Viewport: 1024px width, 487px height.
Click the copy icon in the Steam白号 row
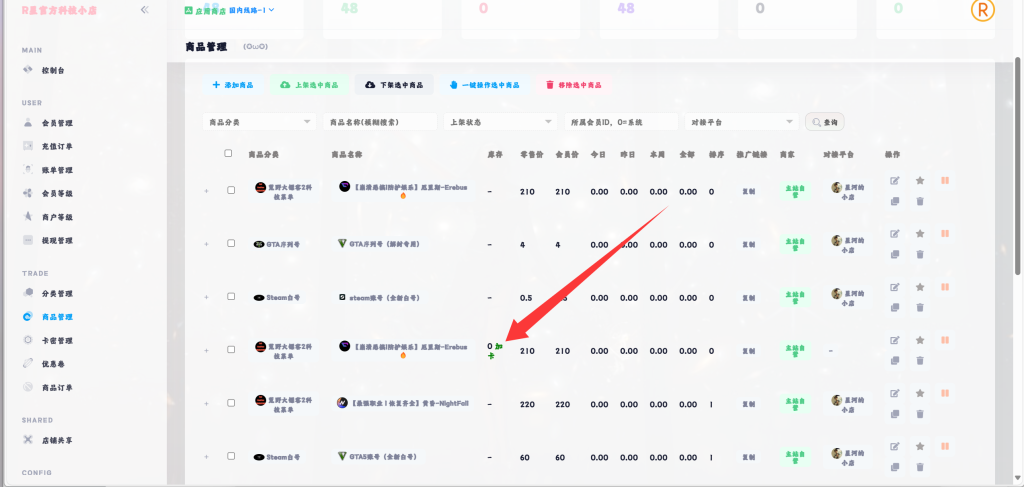(x=894, y=308)
